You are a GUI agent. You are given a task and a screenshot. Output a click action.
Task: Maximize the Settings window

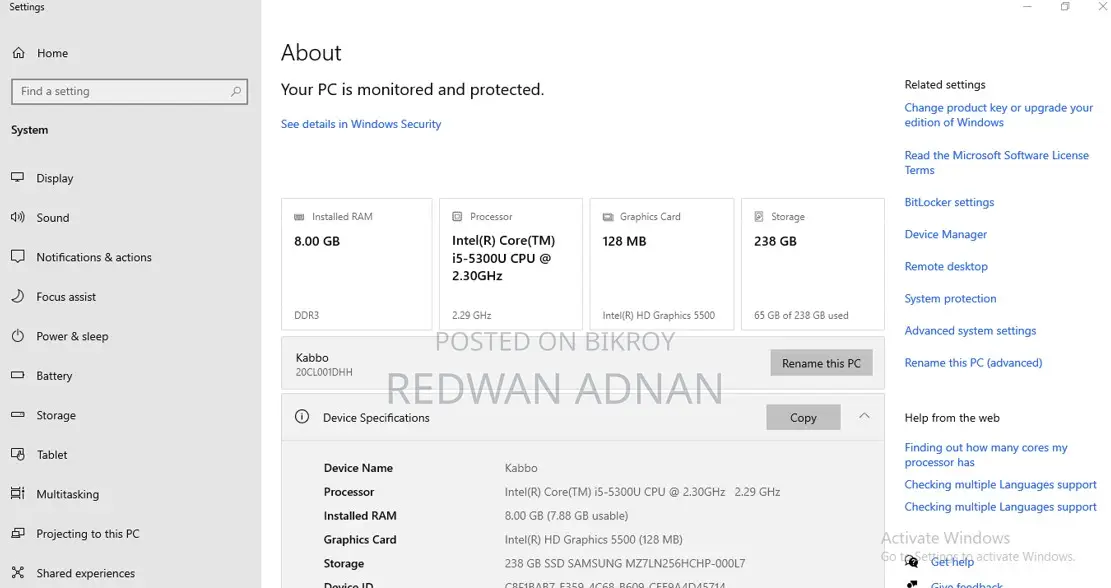(x=1065, y=6)
